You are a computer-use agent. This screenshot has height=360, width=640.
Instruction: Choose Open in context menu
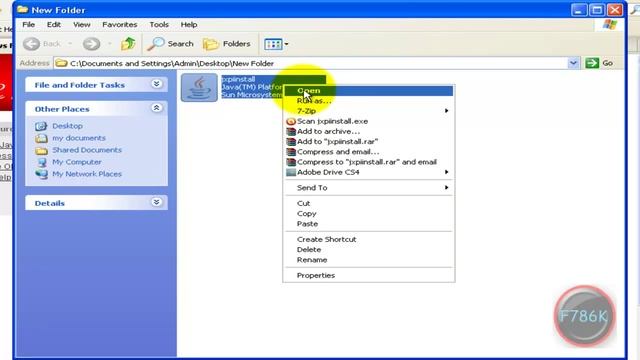[369, 91]
